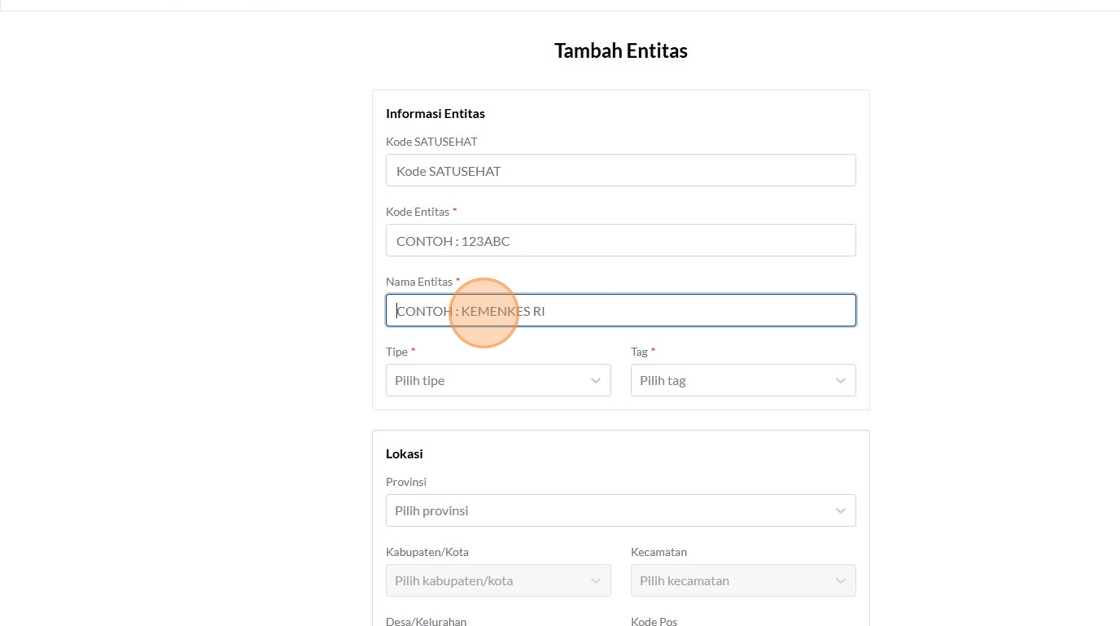
Task: Click the Tipe label above dropdown
Action: coord(397,352)
